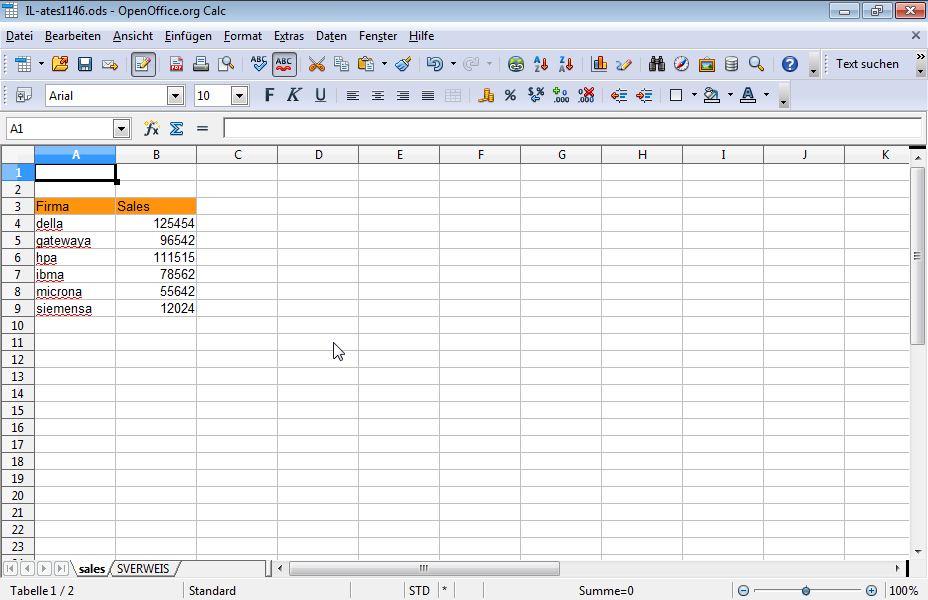928x600 pixels.
Task: Zoom in with the plus button
Action: tap(871, 591)
